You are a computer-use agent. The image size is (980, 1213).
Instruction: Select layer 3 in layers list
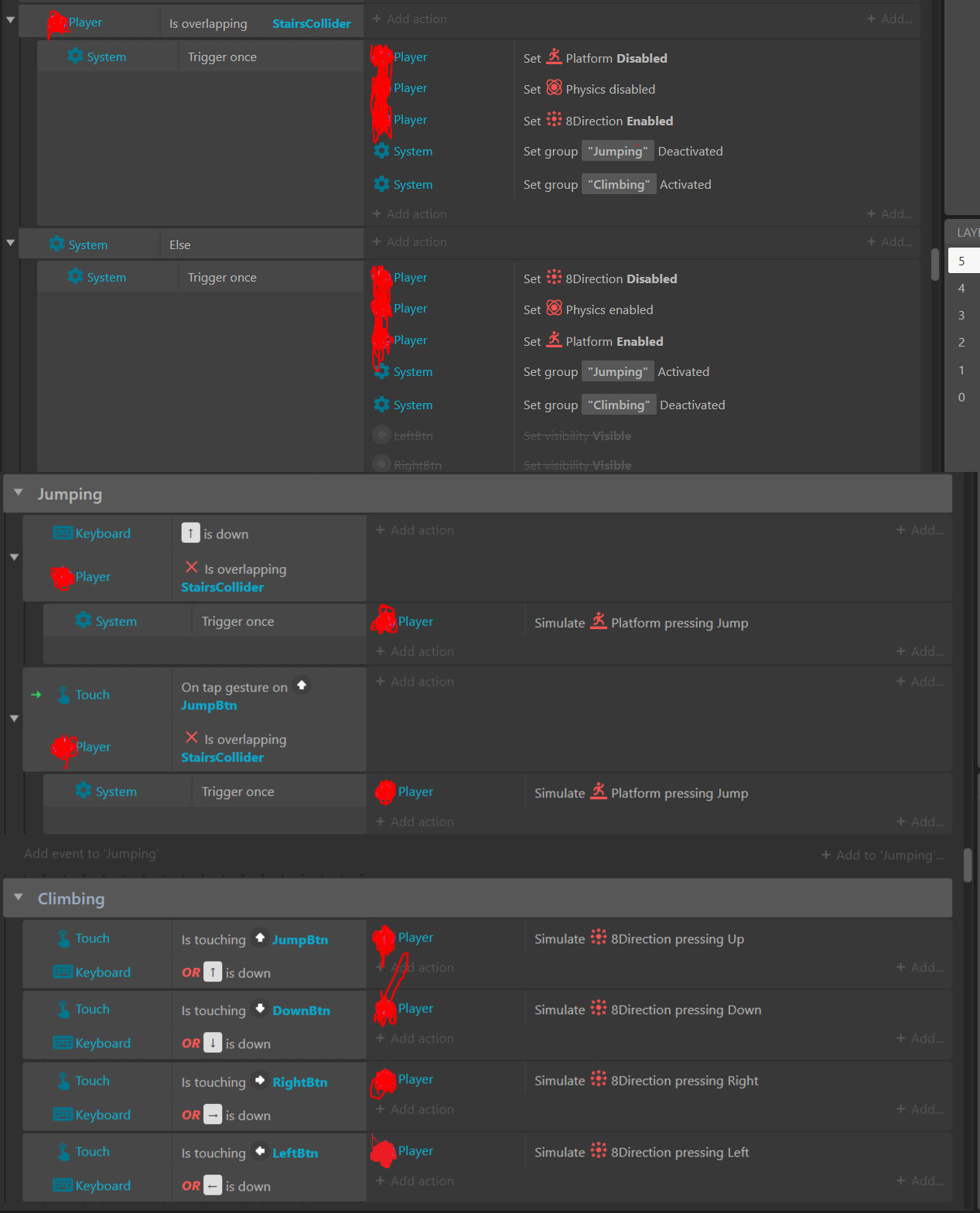(964, 315)
